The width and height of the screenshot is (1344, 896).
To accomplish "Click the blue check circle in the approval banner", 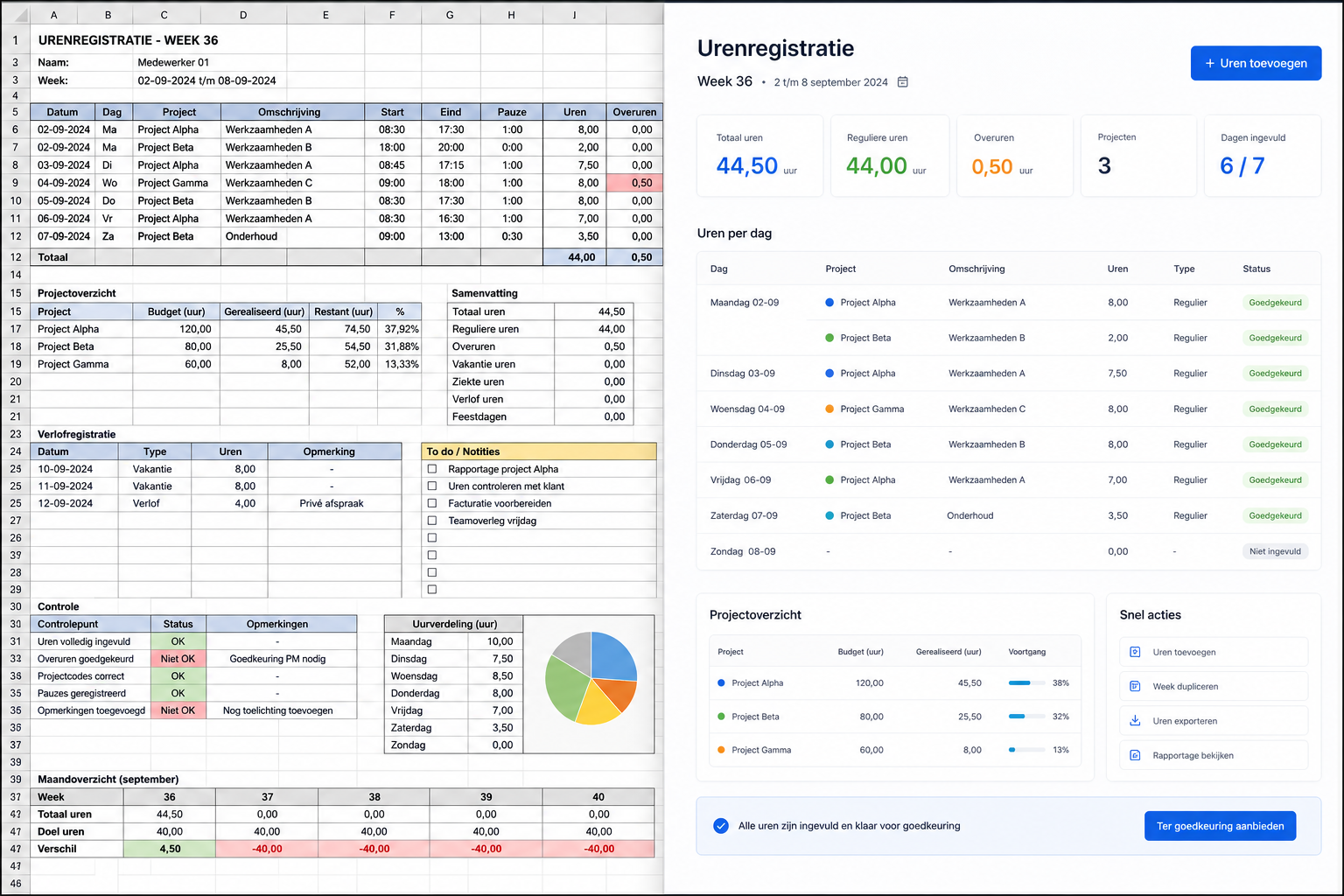I will [x=721, y=826].
